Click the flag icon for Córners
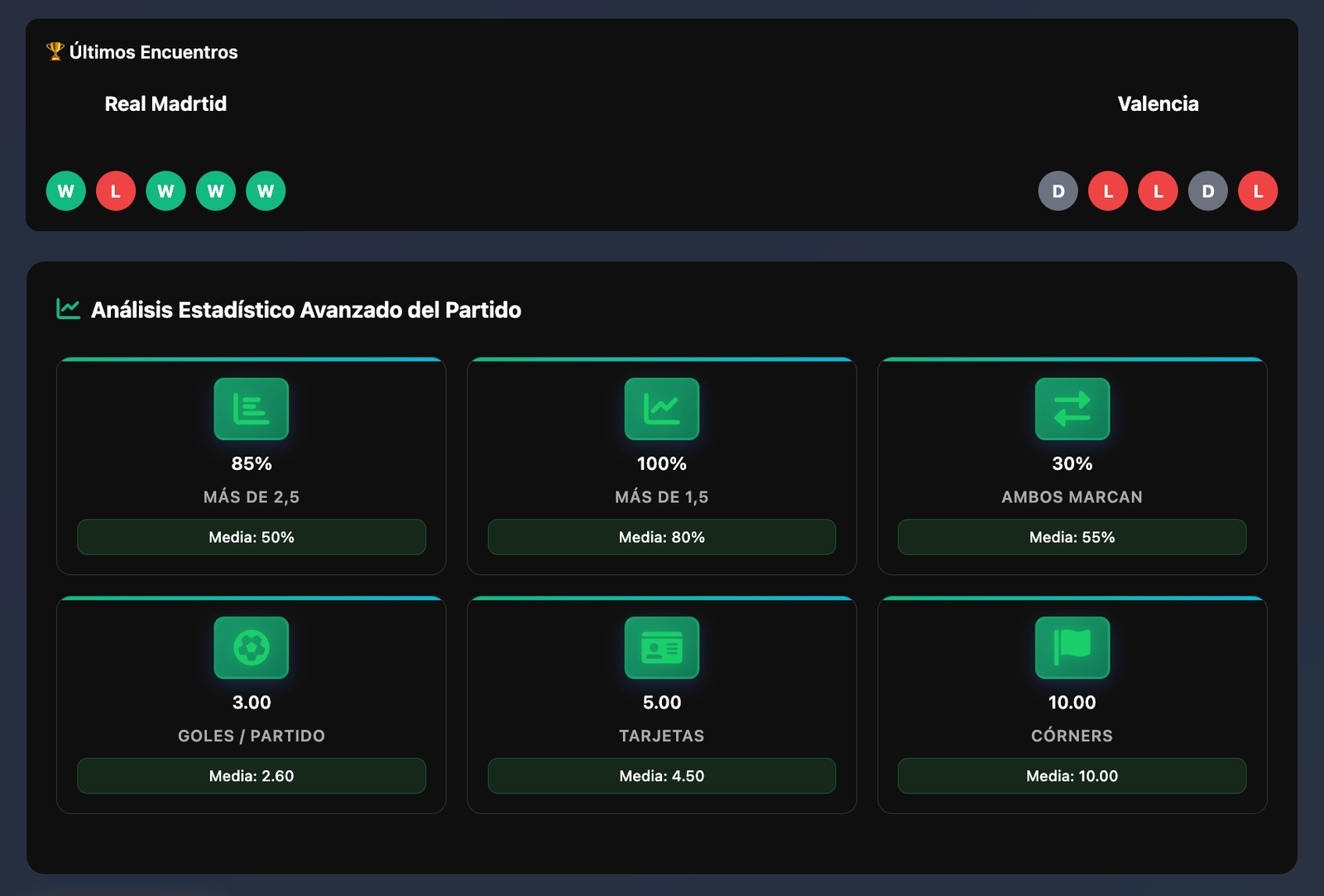Viewport: 1324px width, 896px height. [x=1072, y=648]
